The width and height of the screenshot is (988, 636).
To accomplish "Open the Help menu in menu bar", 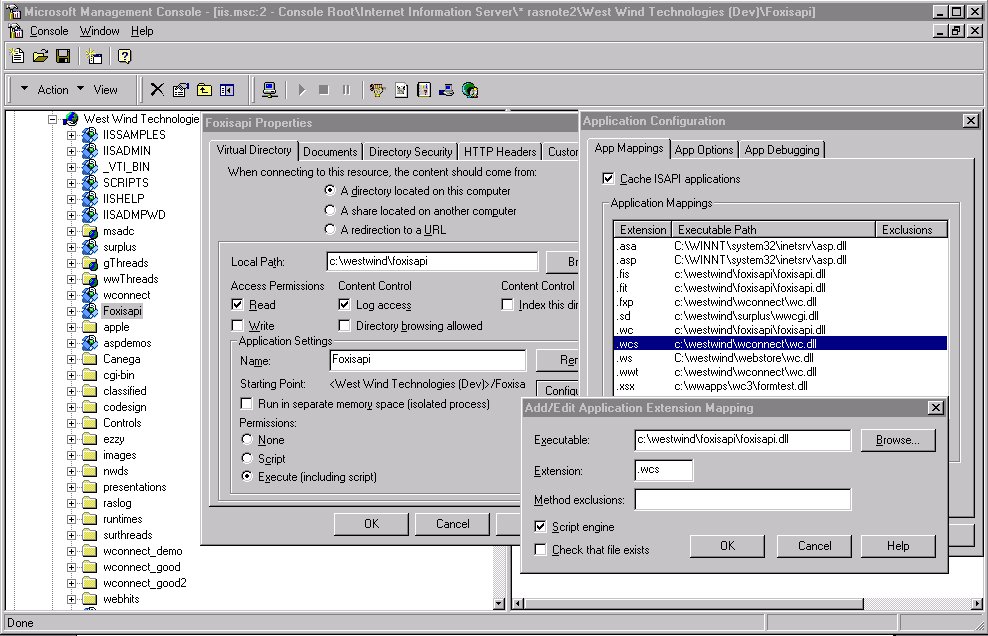I will pos(142,31).
